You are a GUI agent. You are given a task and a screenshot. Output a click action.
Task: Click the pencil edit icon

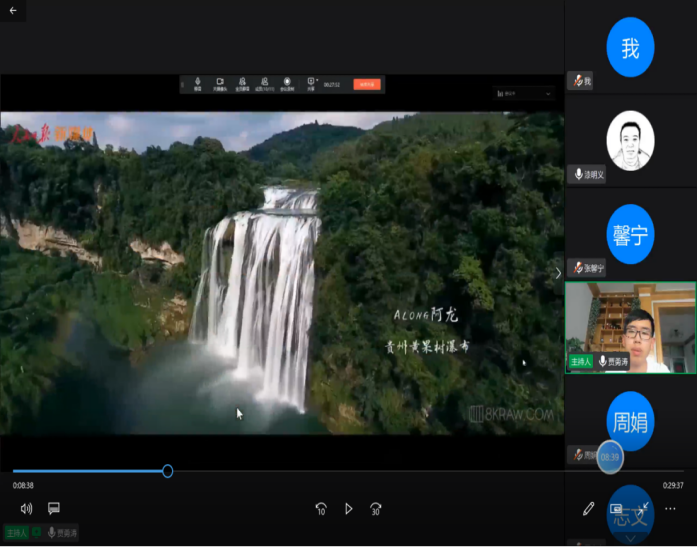[589, 509]
